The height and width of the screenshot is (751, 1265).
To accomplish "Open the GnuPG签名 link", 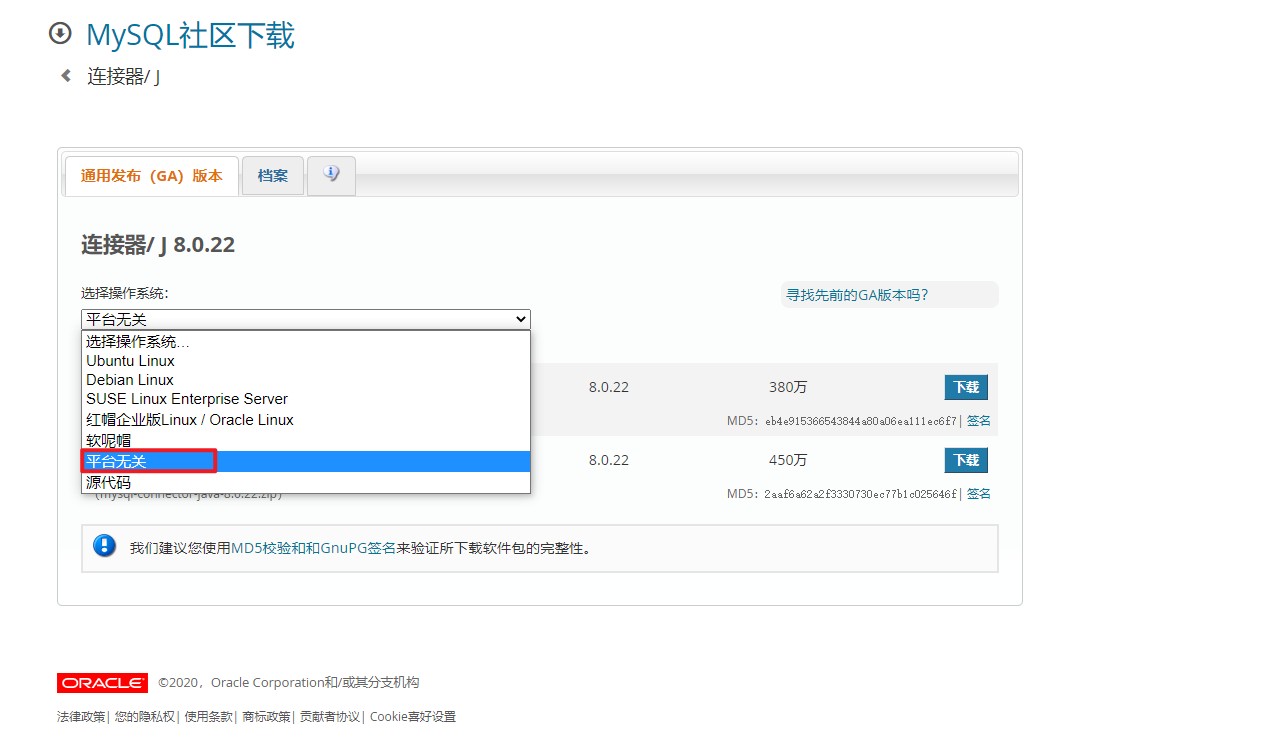I will 358,548.
